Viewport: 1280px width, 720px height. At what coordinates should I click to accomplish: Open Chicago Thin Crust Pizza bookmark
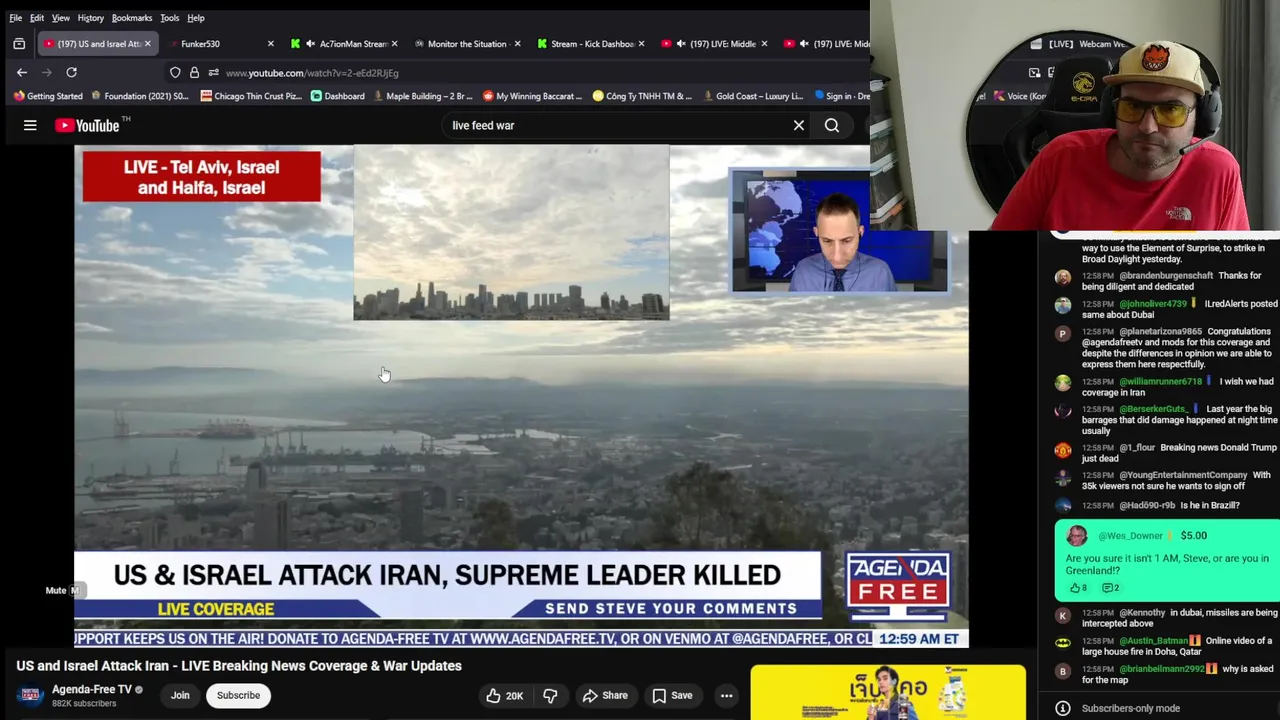point(251,96)
